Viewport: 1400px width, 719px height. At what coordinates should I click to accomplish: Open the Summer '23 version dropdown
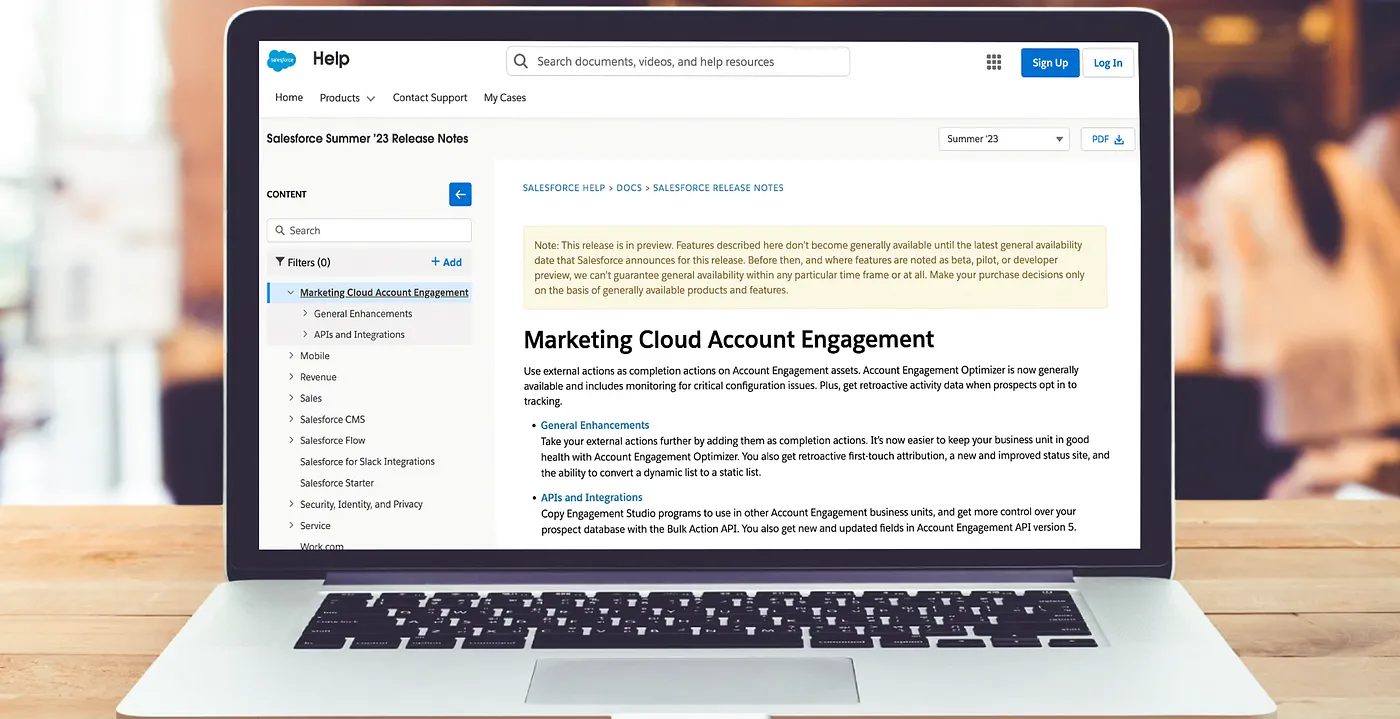click(1004, 139)
